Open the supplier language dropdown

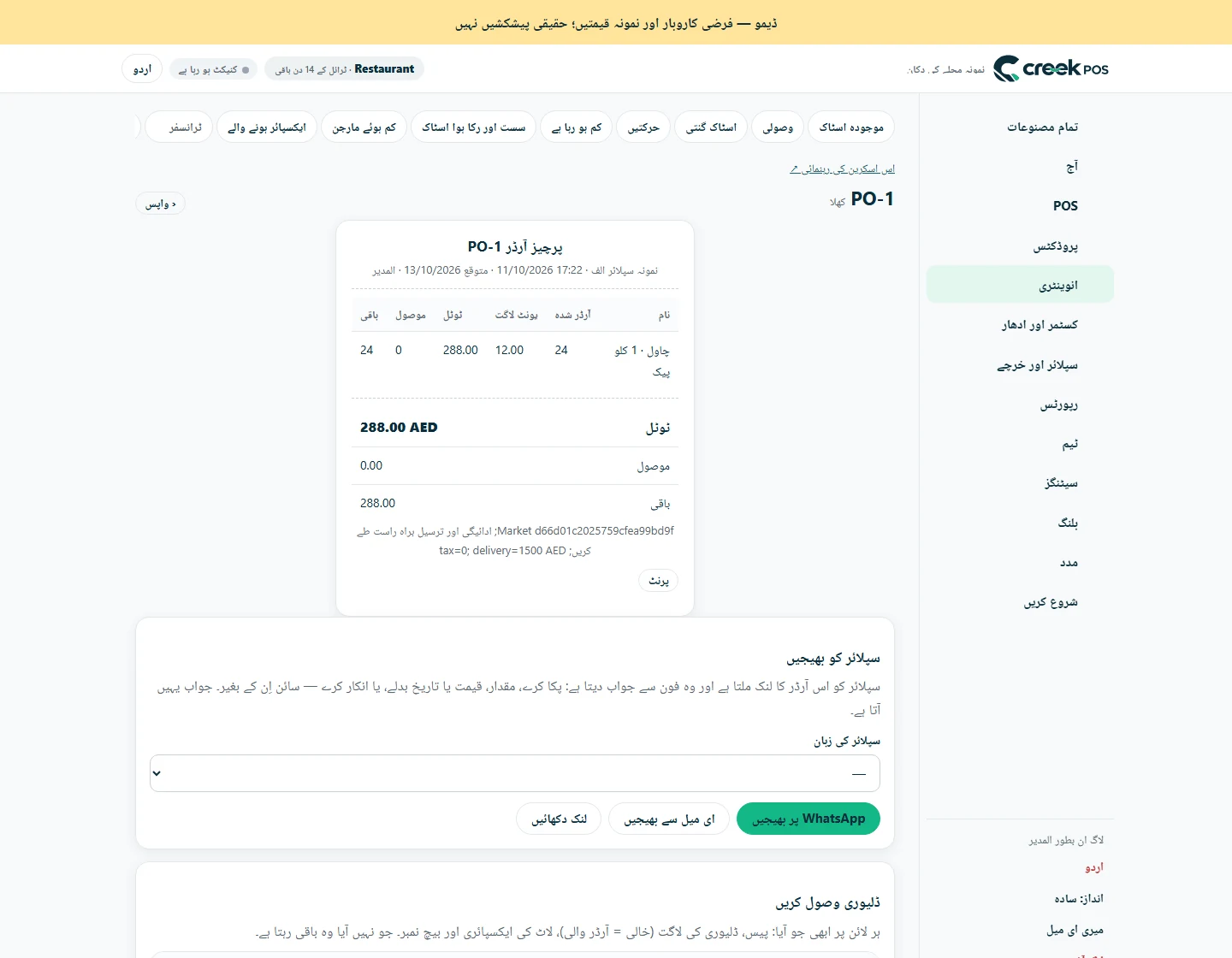pyautogui.click(x=515, y=773)
